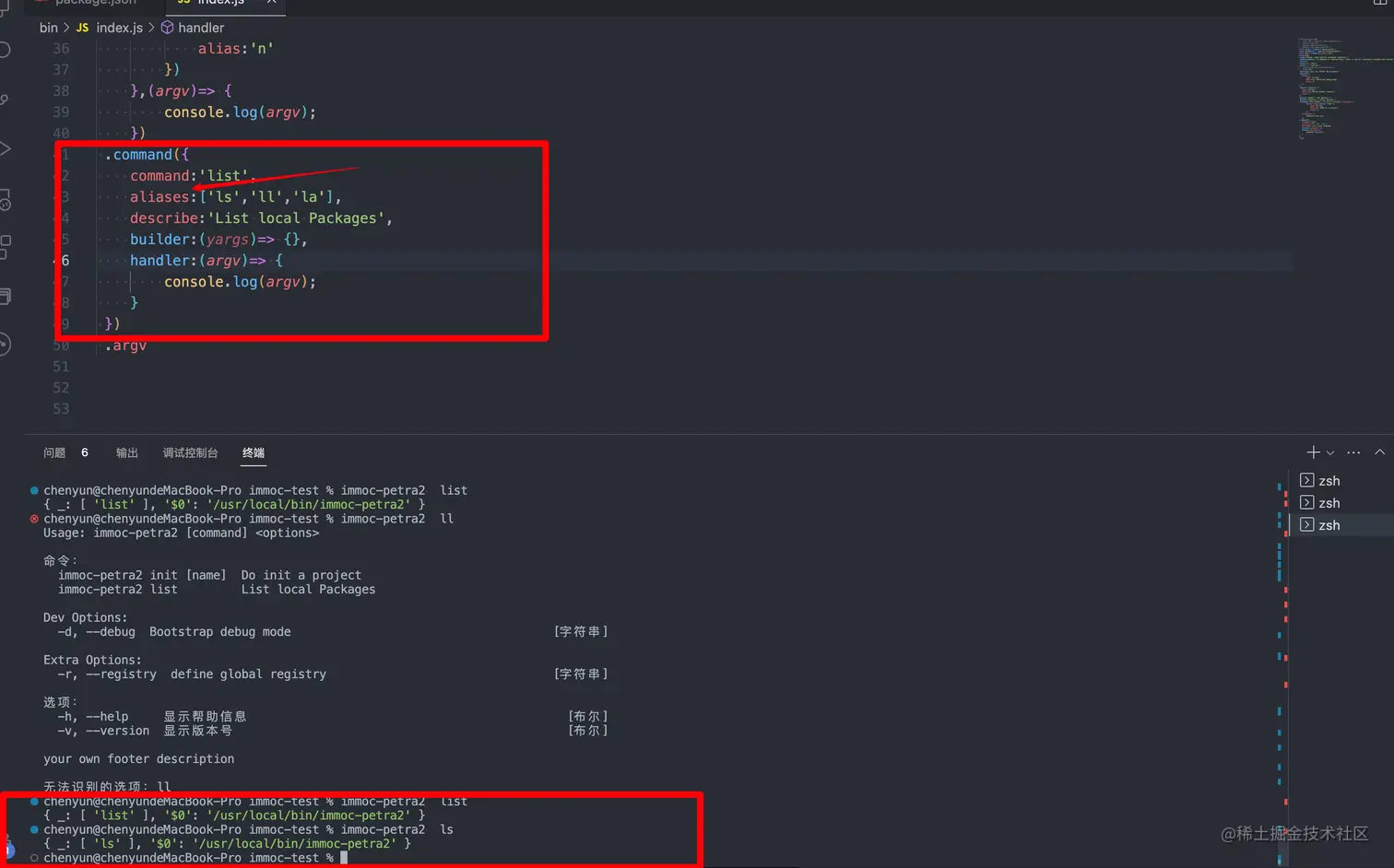Click line number 52 in the gutter
1394x868 pixels.
61,388
